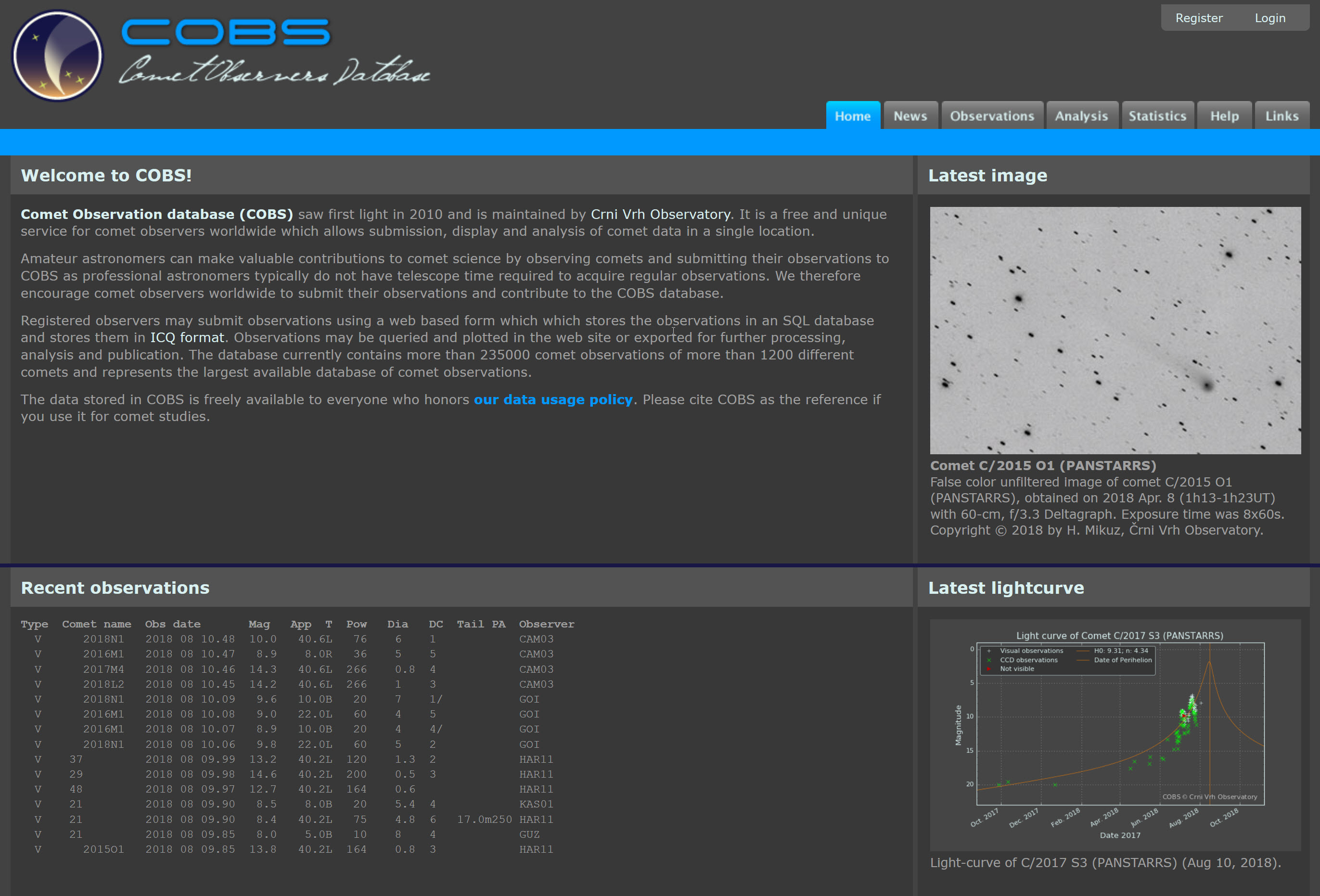Screen dimensions: 1320x896
Task: Click the tail value 17.0m250
Action: click(485, 819)
